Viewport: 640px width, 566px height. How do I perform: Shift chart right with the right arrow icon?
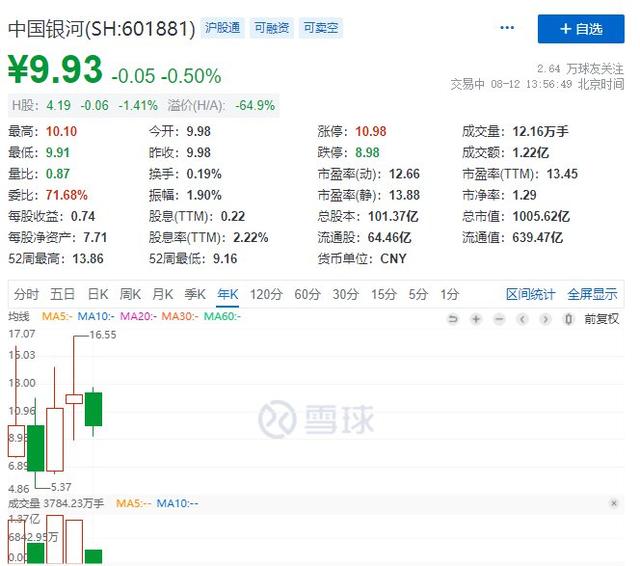(545, 319)
